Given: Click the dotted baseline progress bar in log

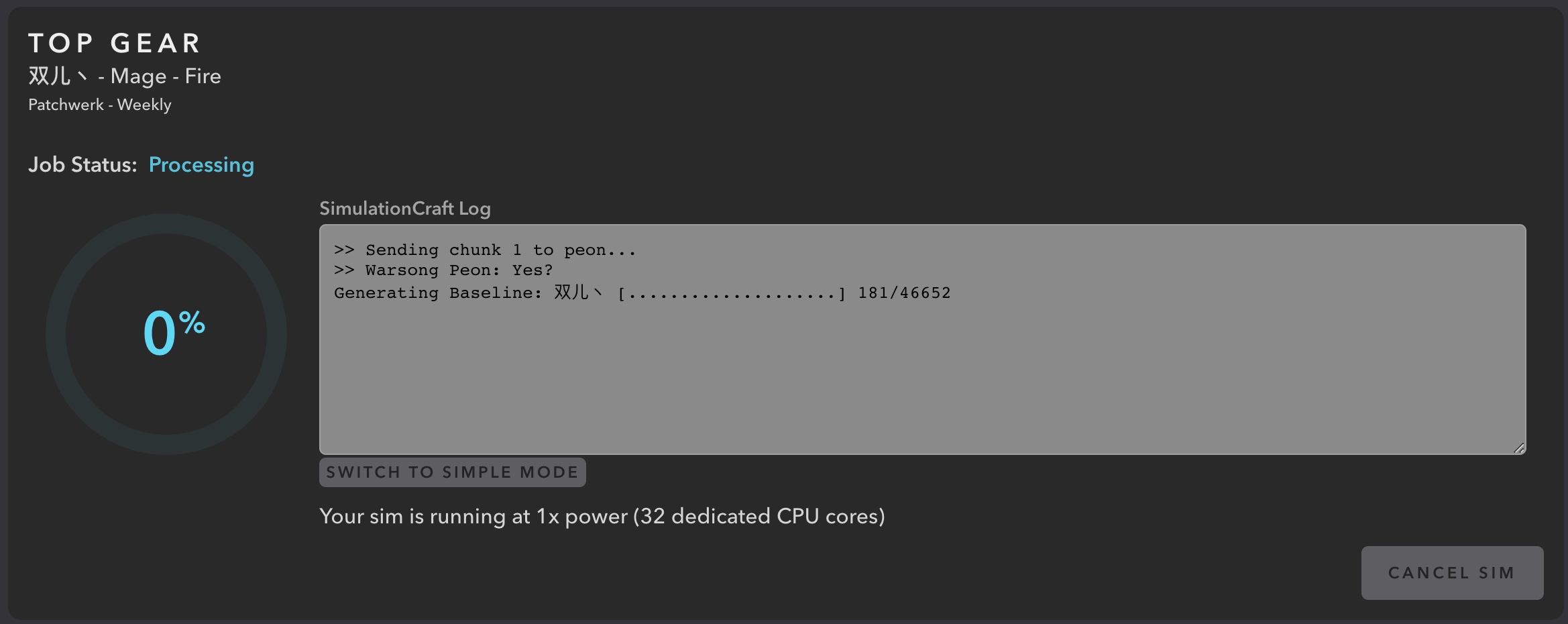Looking at the screenshot, I should pos(731,294).
